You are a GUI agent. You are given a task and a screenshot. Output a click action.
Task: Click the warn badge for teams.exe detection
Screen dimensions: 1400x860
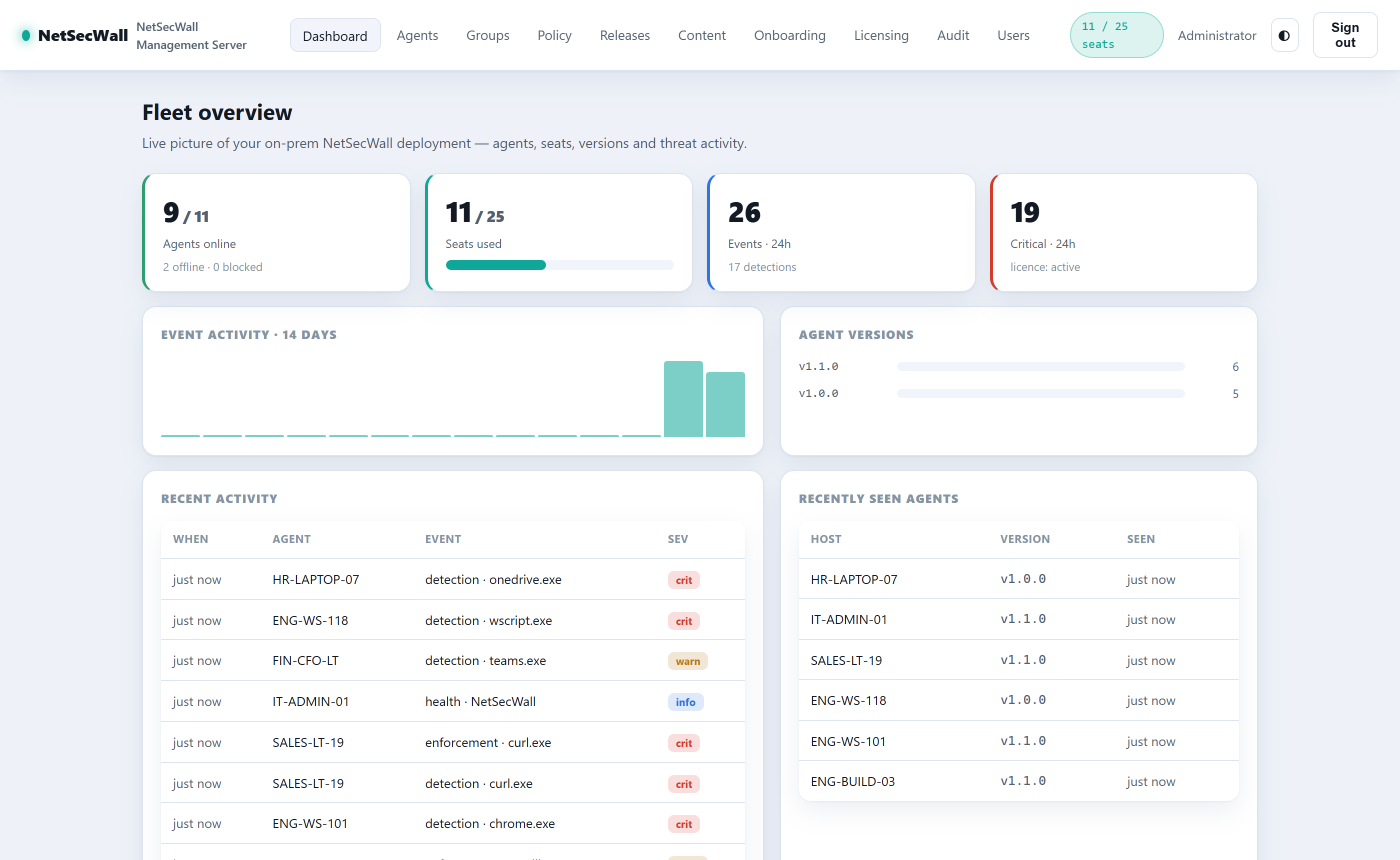(687, 661)
